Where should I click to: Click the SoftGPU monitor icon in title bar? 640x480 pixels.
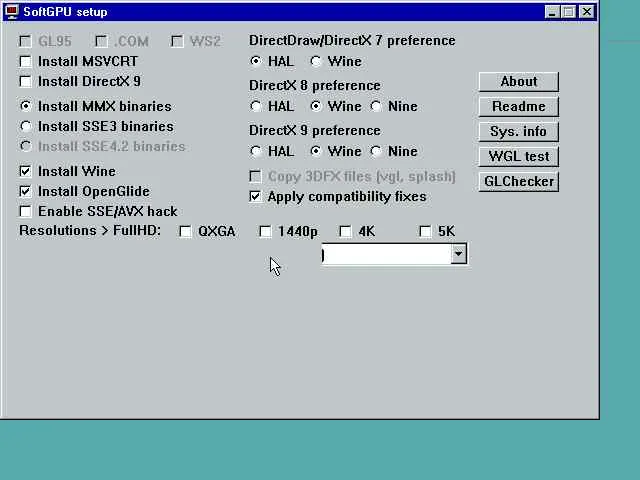point(11,11)
